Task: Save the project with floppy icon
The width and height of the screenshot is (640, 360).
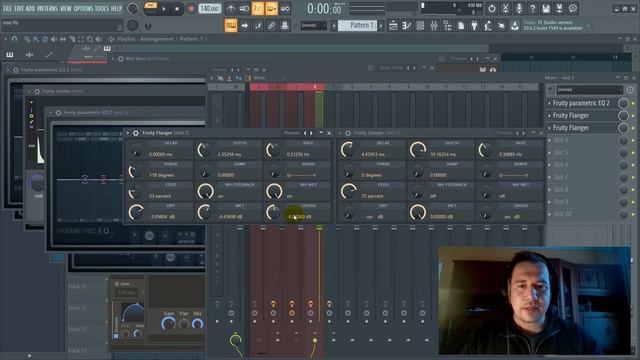Action: point(546,8)
